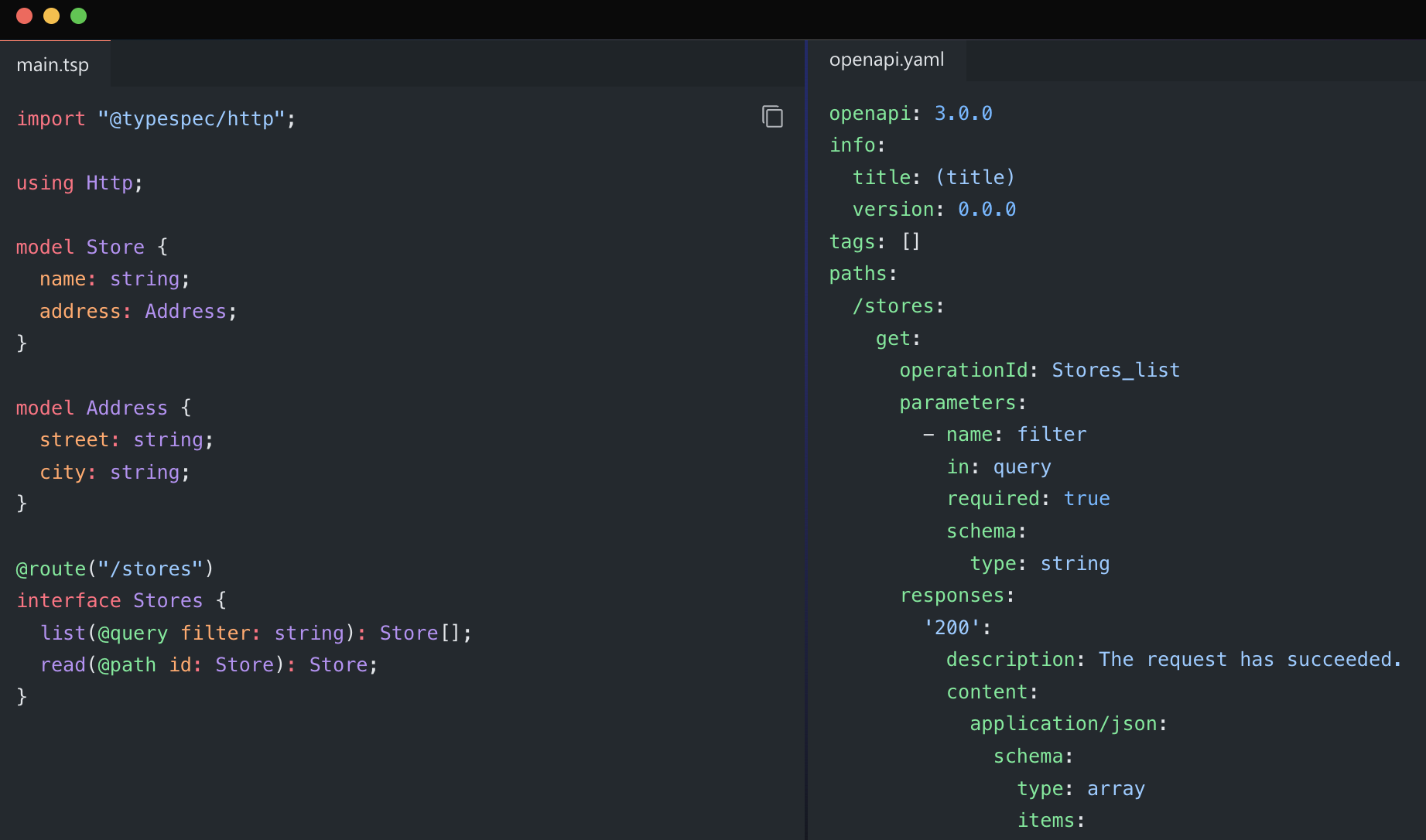
Task: Click the Stores_list operationId value
Action: click(1115, 370)
